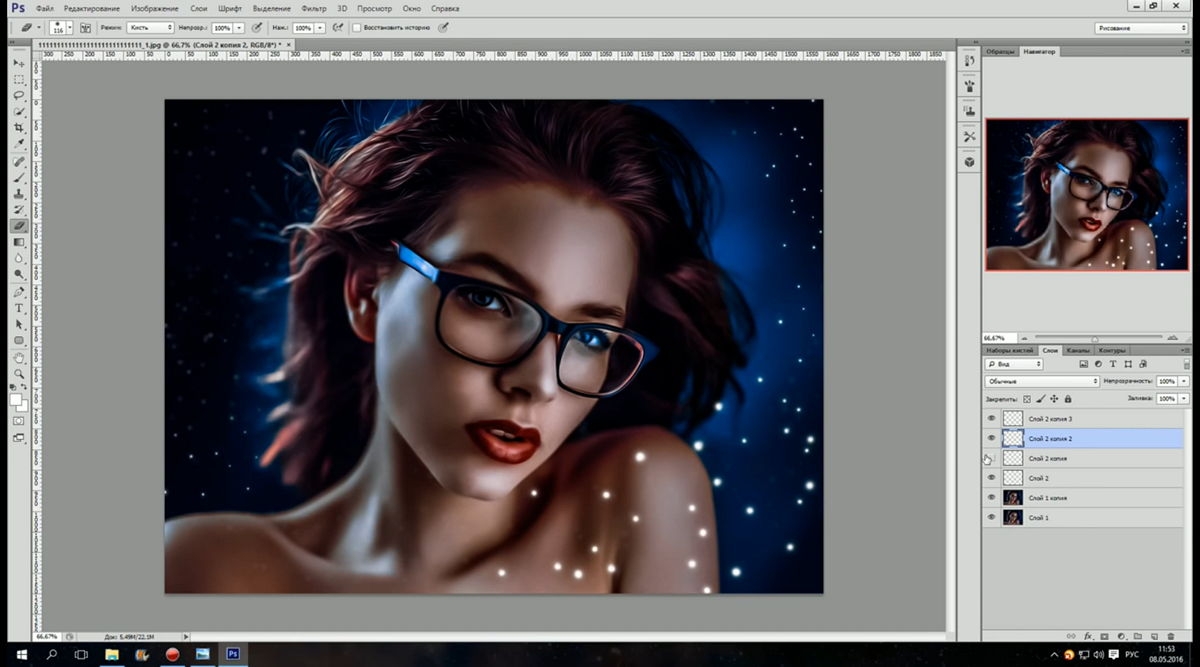Open the flow 'Наж.' slider arrow
The width and height of the screenshot is (1200, 667).
320,28
